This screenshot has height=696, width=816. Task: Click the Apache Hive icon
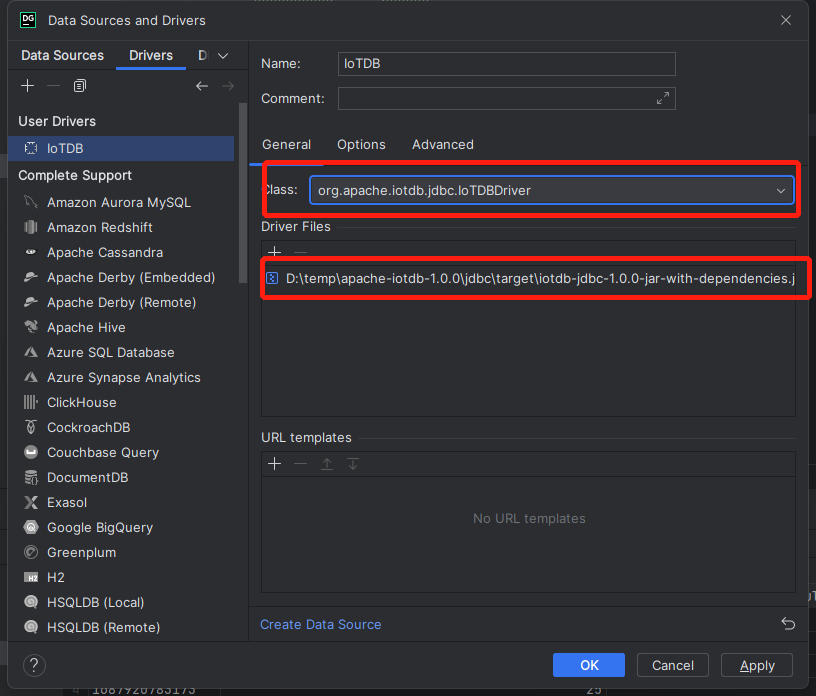[31, 327]
